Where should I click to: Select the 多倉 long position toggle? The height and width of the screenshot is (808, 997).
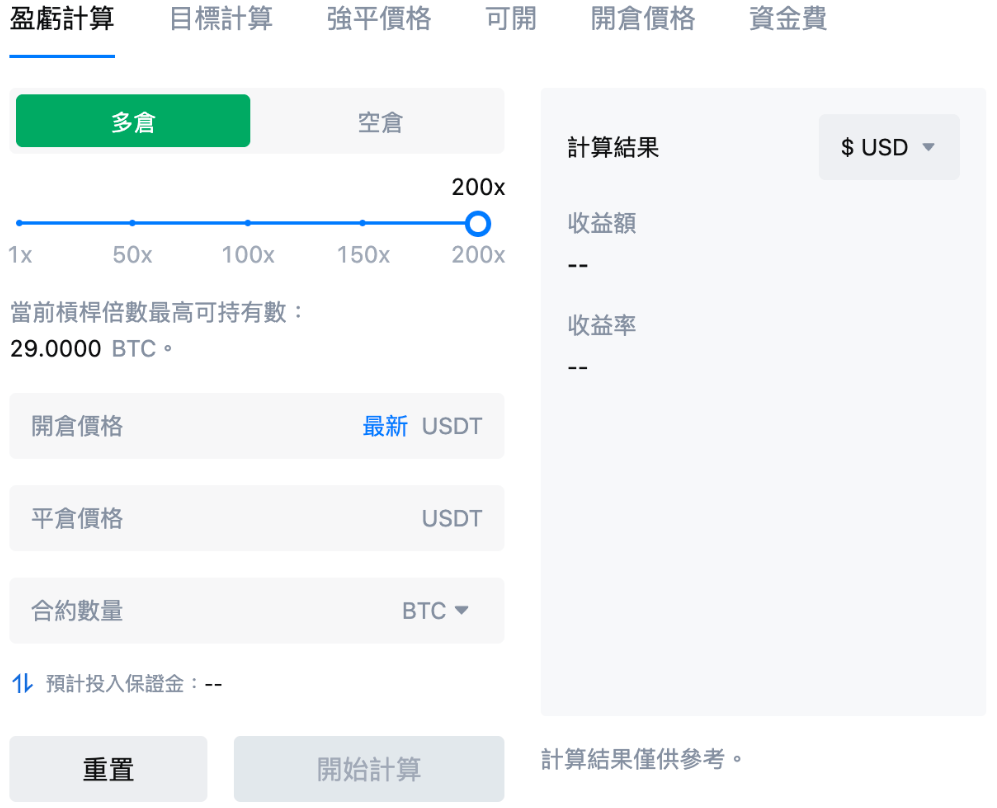[133, 121]
